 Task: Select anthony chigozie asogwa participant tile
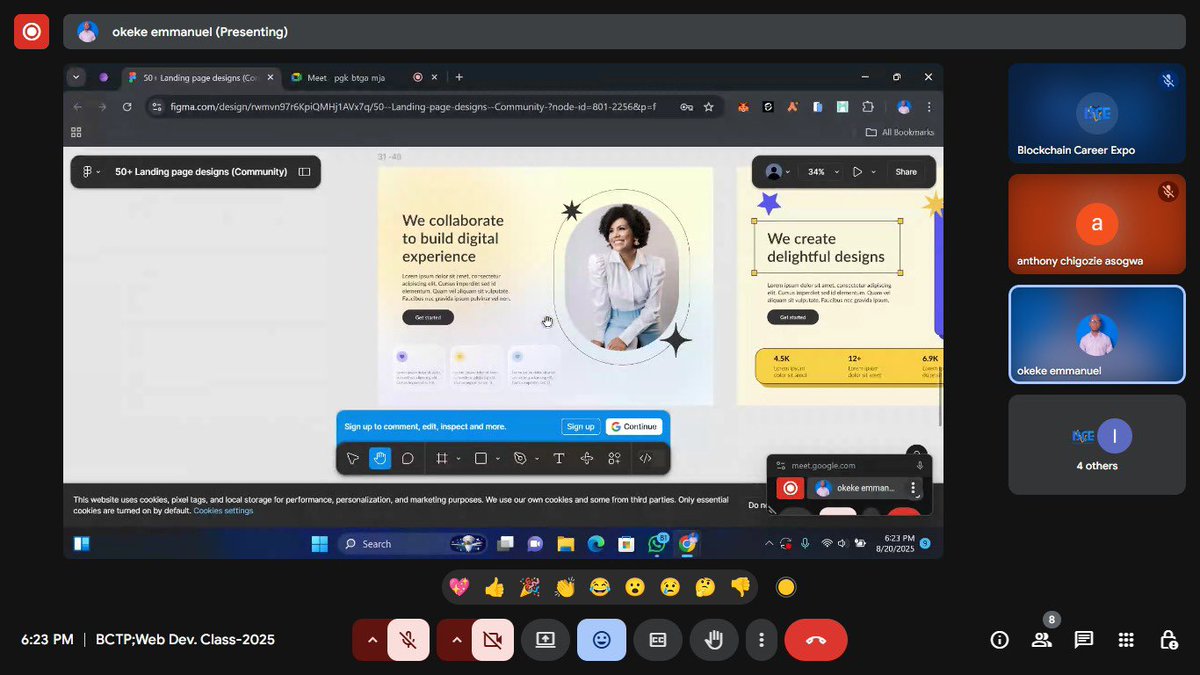[1097, 225]
